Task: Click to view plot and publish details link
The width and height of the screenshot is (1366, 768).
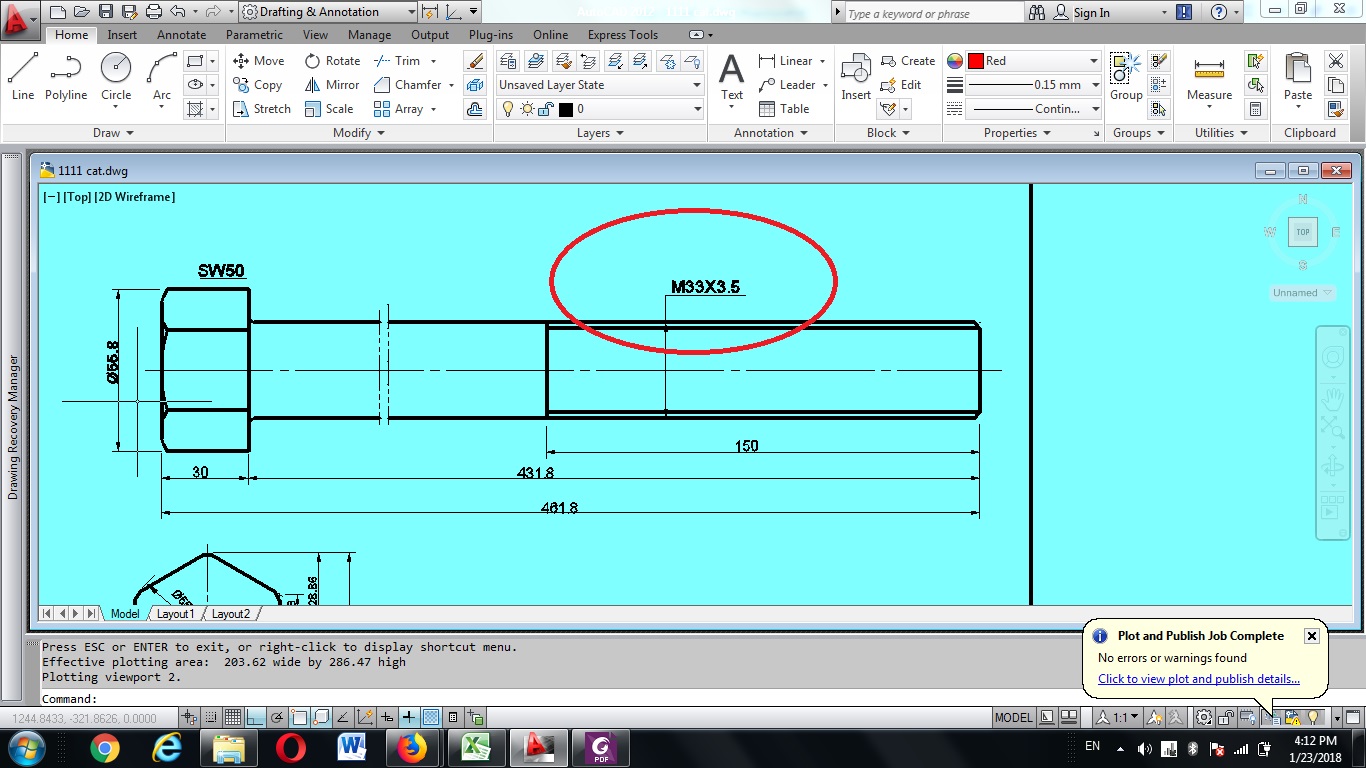Action: [x=1198, y=679]
